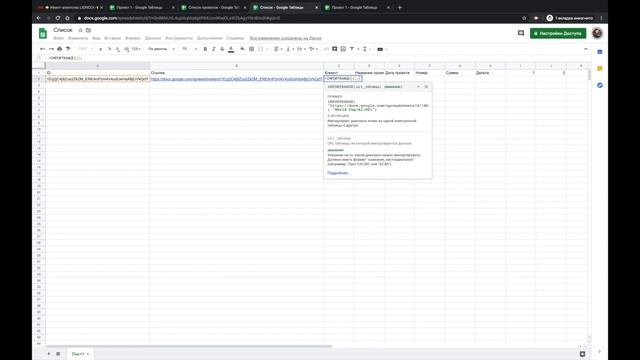Open the Инструменты menu
This screenshot has width=640, height=360.
[x=179, y=38]
